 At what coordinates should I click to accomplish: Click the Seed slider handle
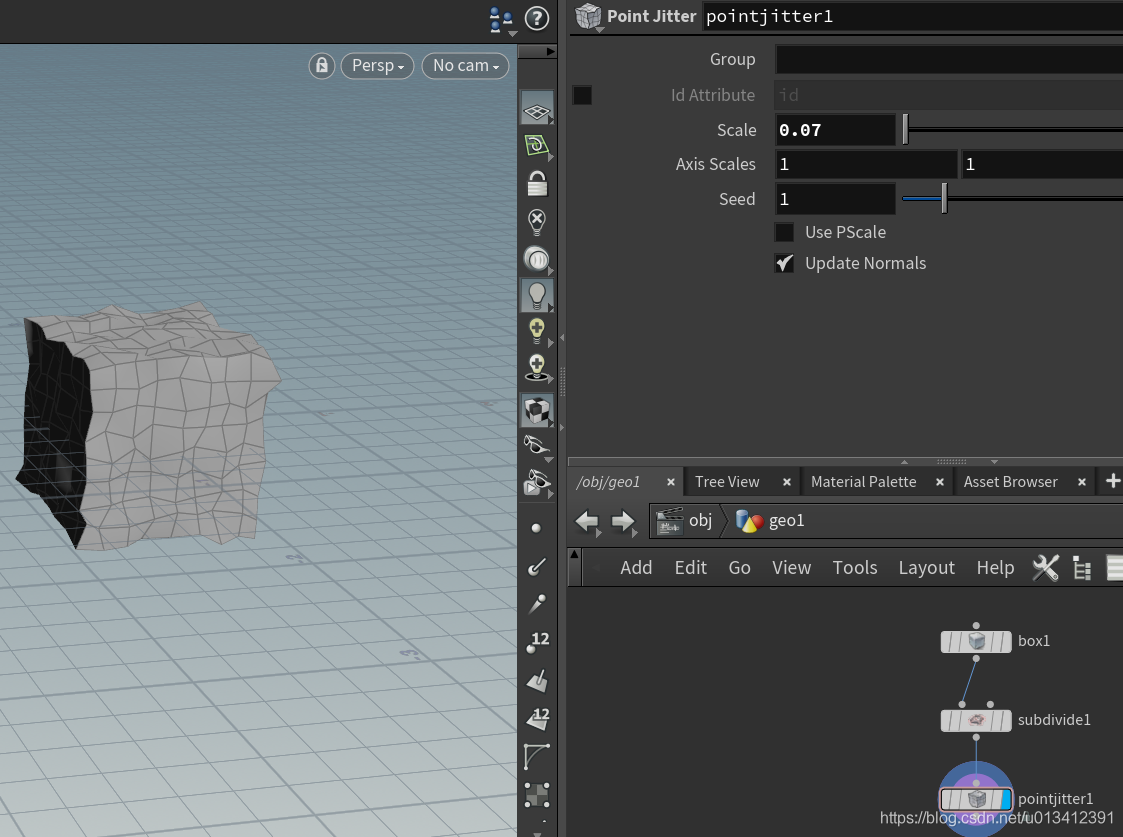944,198
